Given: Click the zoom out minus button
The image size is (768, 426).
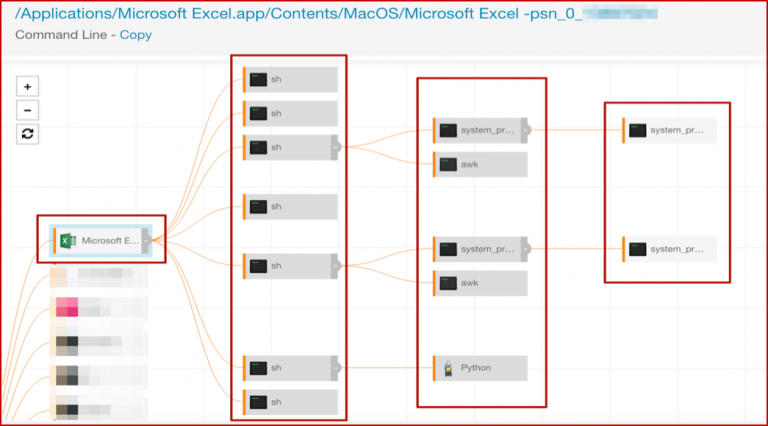Looking at the screenshot, I should pyautogui.click(x=29, y=110).
